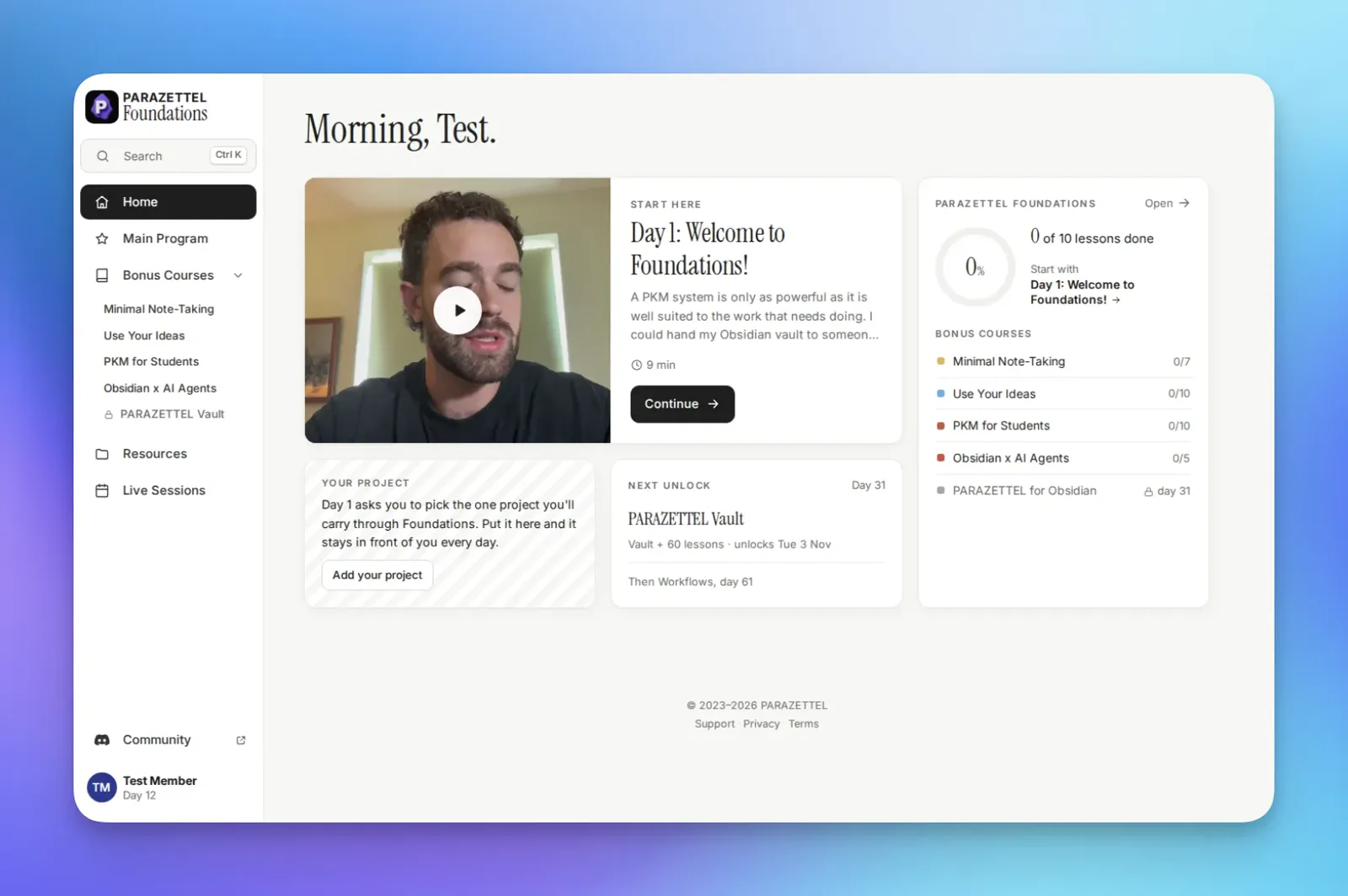Click the Terms footer link

click(x=804, y=724)
